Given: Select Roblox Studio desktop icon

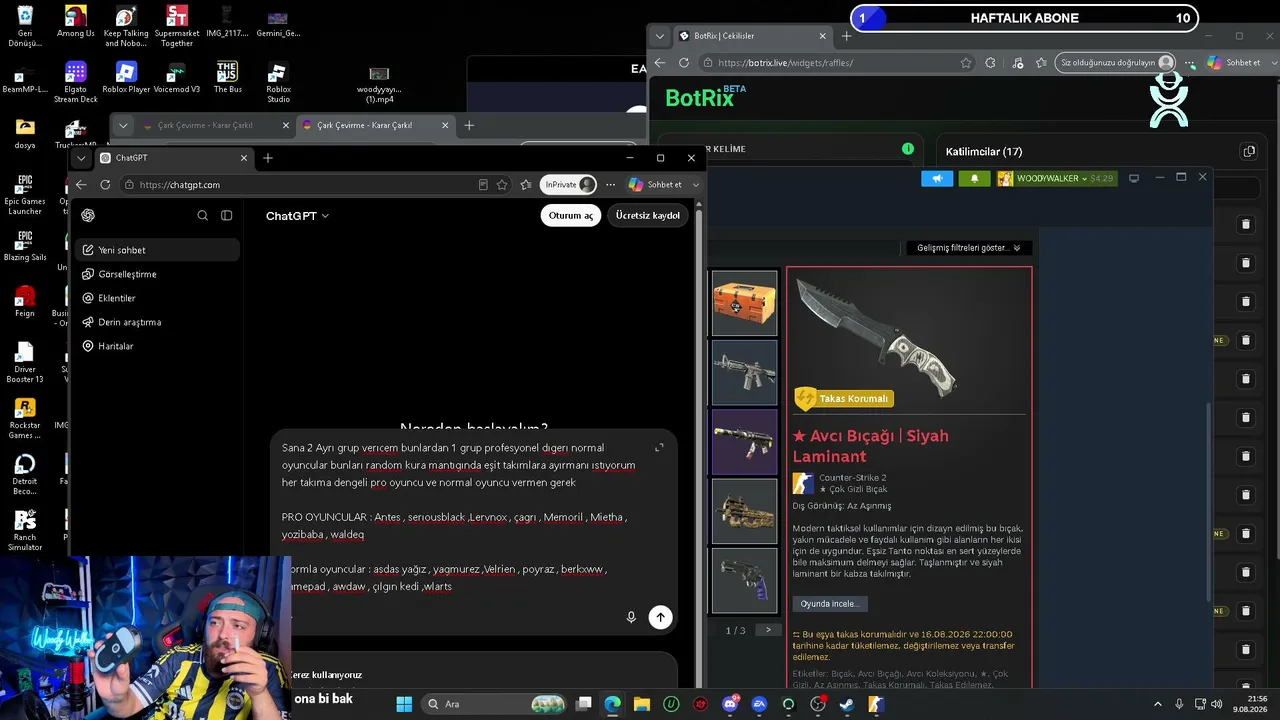Looking at the screenshot, I should coord(278,83).
